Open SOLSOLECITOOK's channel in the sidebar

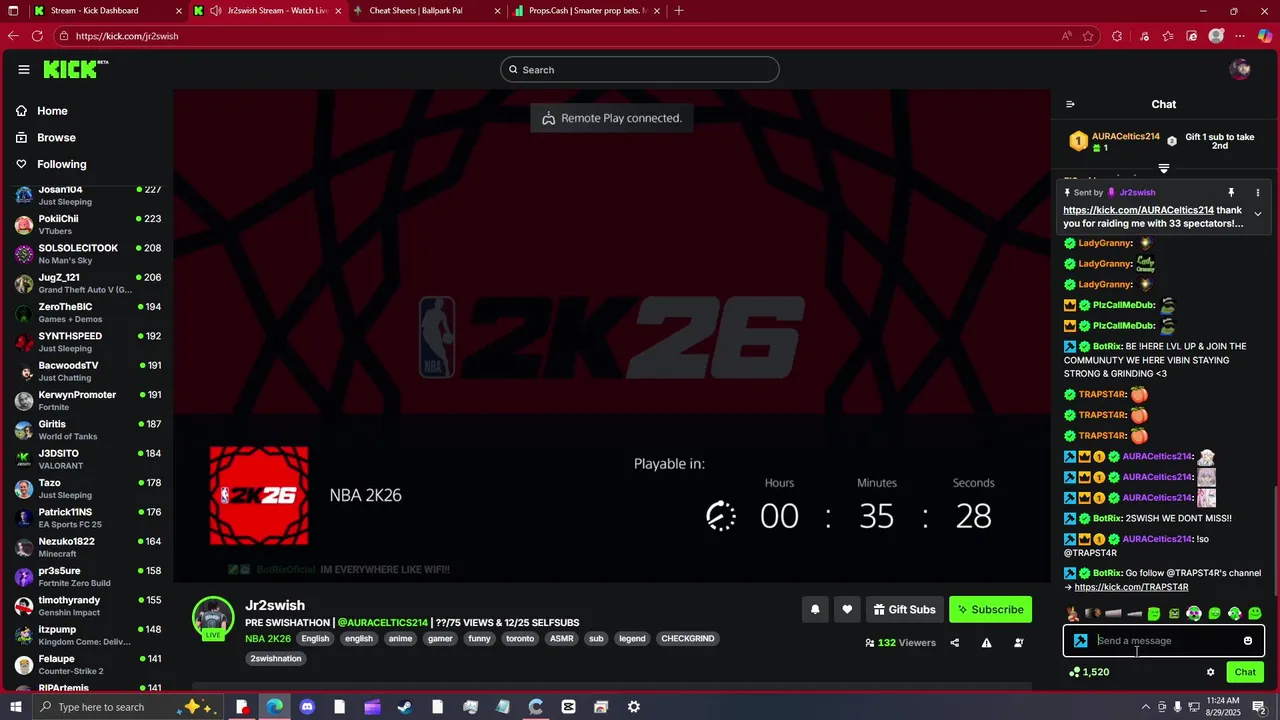[88, 254]
